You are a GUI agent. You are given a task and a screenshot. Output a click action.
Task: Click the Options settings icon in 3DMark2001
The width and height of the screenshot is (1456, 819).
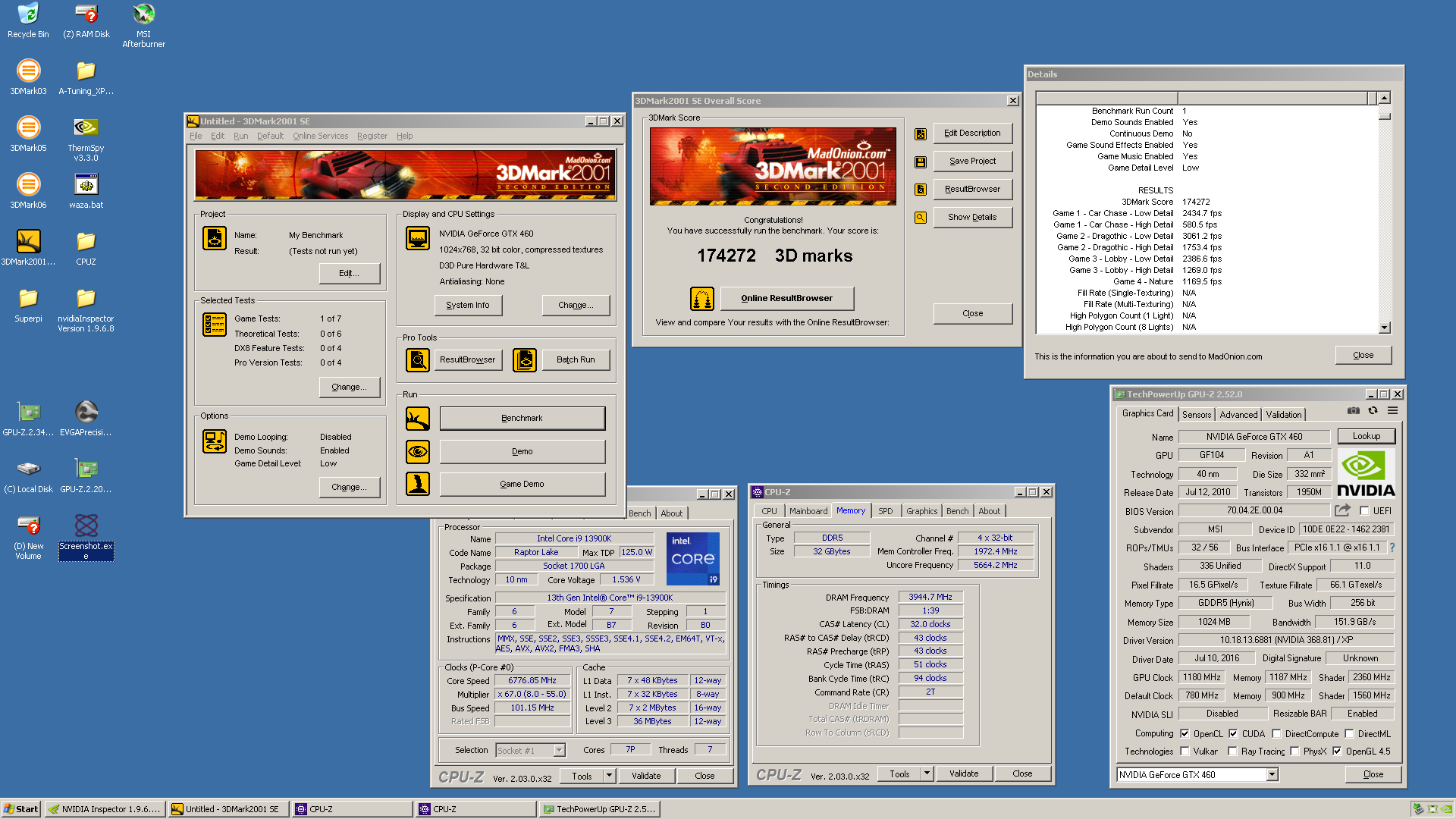point(215,441)
